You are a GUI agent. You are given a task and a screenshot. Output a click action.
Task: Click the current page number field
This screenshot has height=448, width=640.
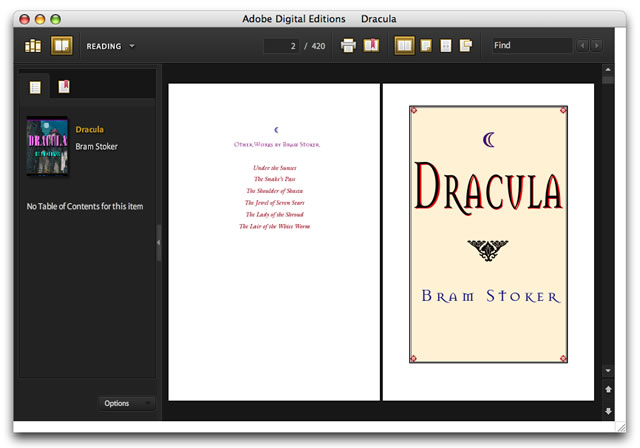281,46
